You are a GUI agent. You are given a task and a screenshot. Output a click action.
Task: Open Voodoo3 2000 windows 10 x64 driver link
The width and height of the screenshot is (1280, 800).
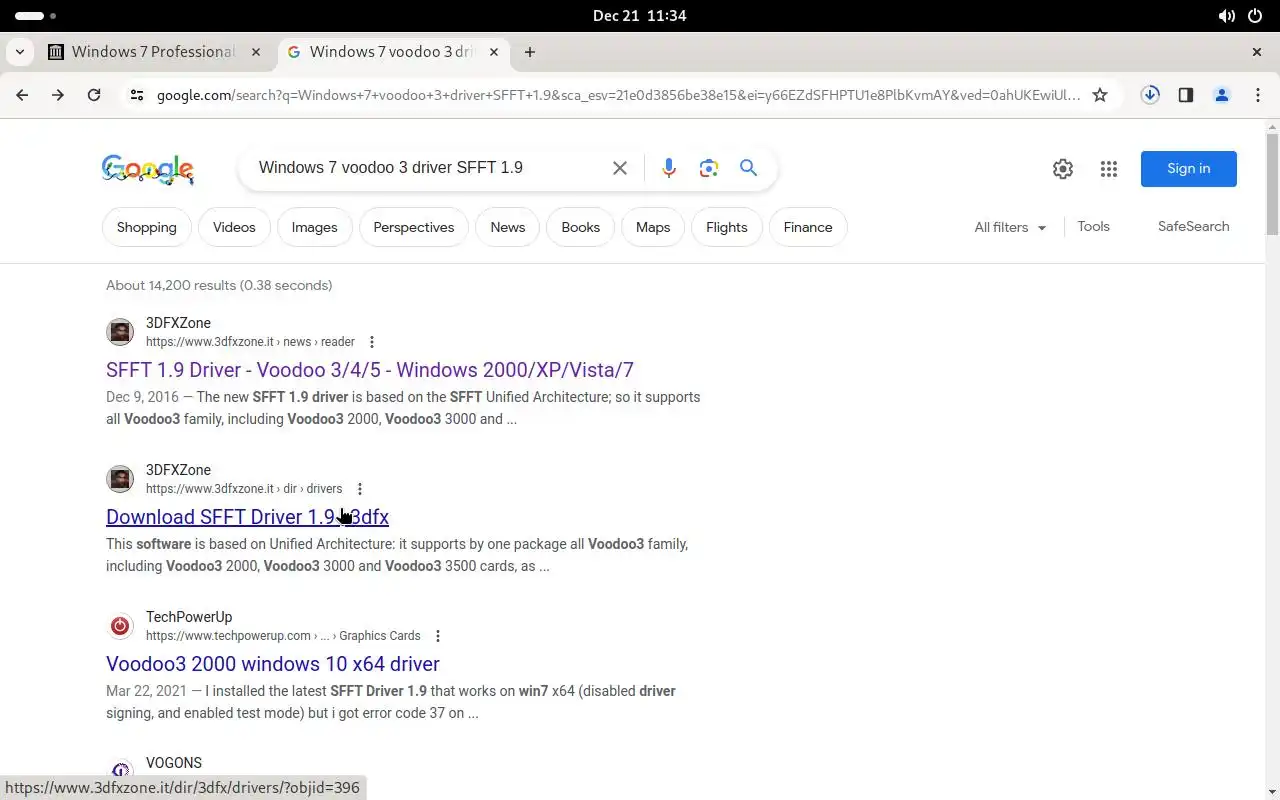coord(273,664)
